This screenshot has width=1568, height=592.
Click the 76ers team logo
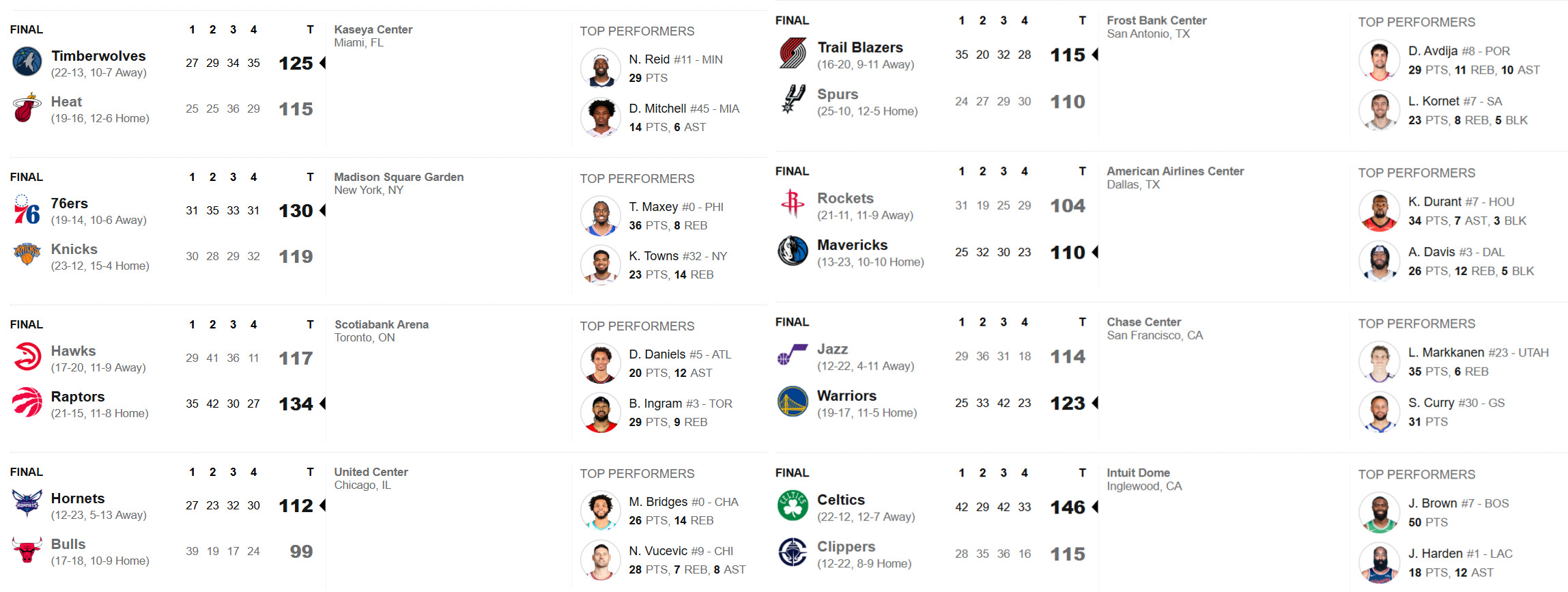26,210
